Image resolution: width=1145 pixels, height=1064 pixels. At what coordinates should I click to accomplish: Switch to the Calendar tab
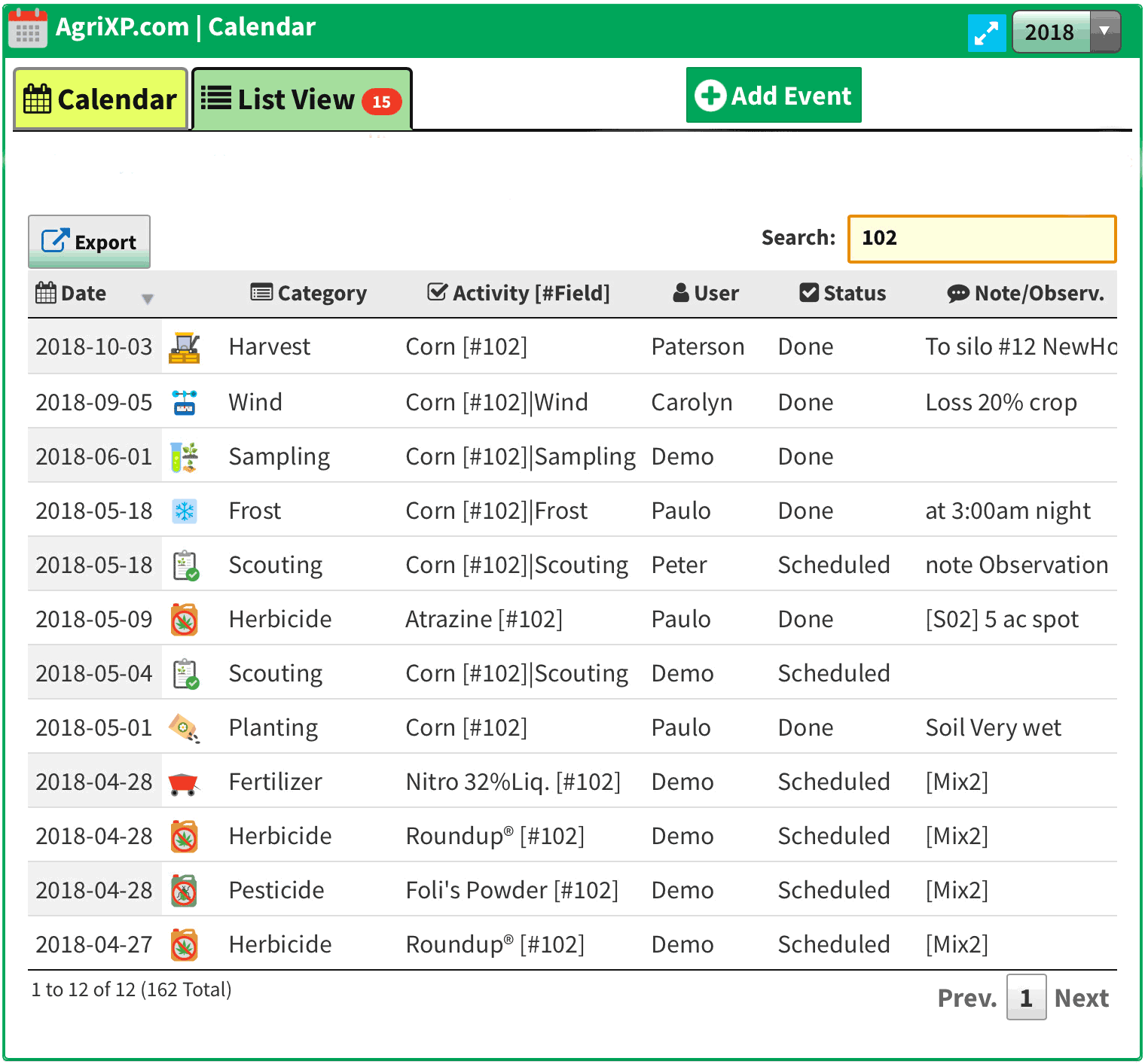coord(100,99)
